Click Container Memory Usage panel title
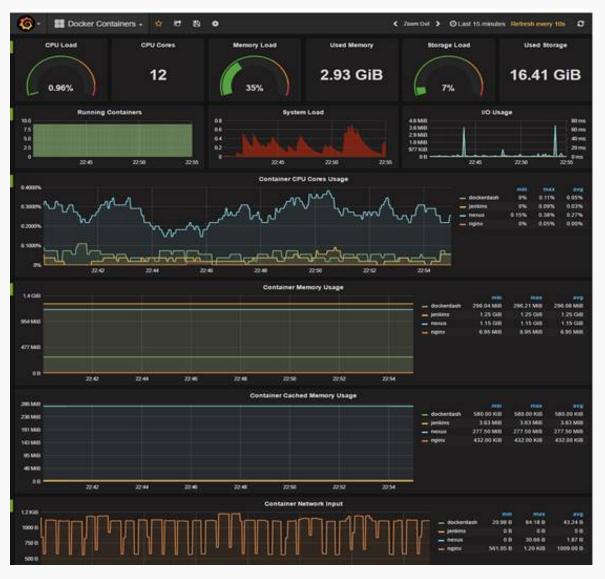The image size is (605, 579). pyautogui.click(x=303, y=287)
